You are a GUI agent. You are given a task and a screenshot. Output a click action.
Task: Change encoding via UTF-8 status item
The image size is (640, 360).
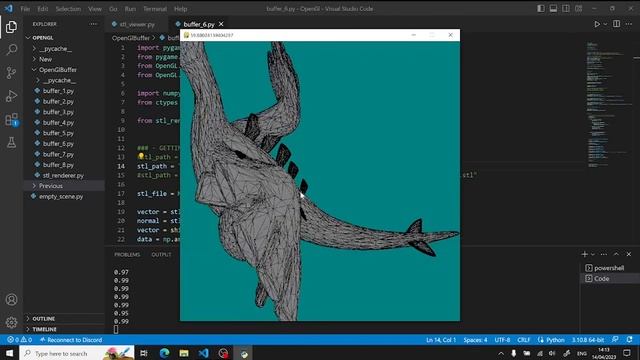[x=502, y=340]
